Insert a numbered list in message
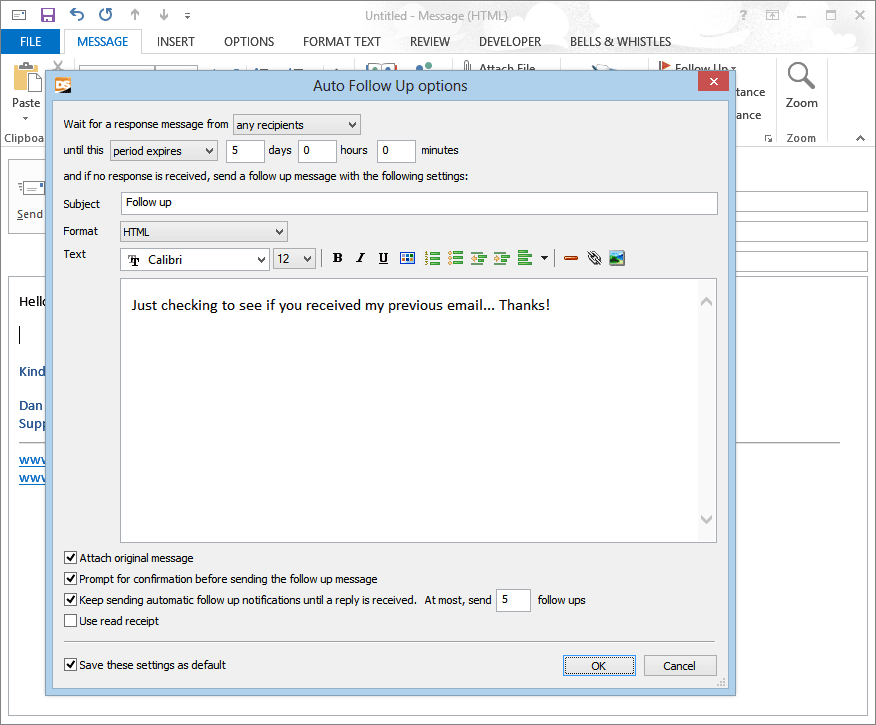This screenshot has height=725, width=876. coord(433,258)
